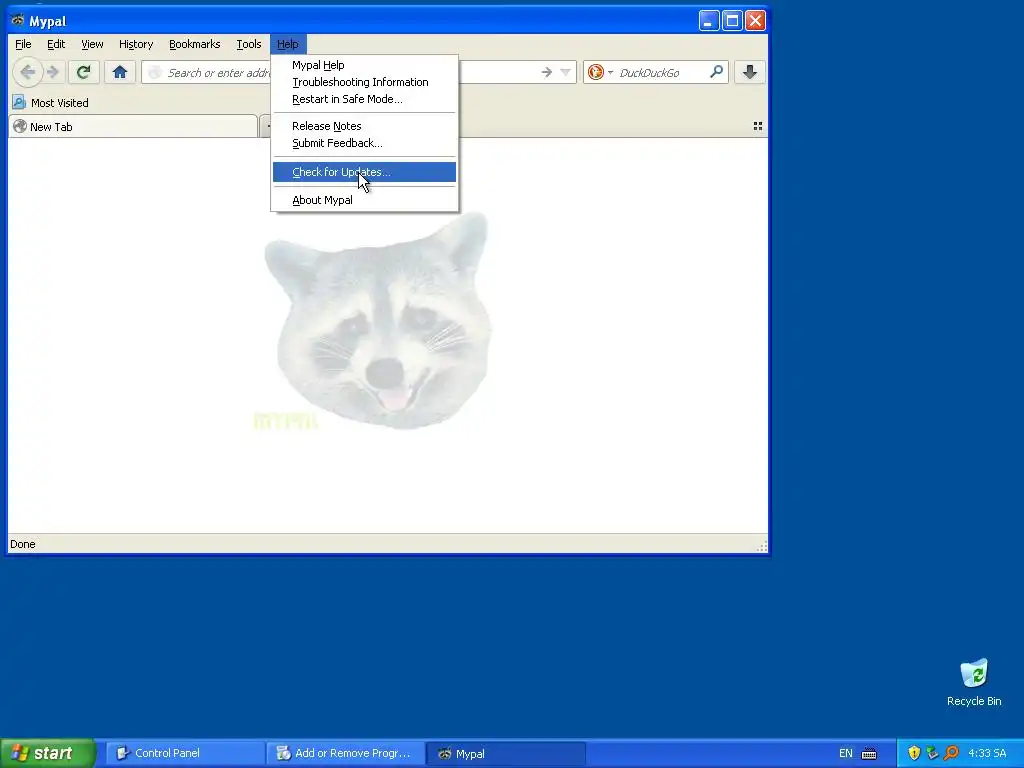The height and width of the screenshot is (768, 1024).
Task: Click the EN language indicator
Action: point(846,753)
